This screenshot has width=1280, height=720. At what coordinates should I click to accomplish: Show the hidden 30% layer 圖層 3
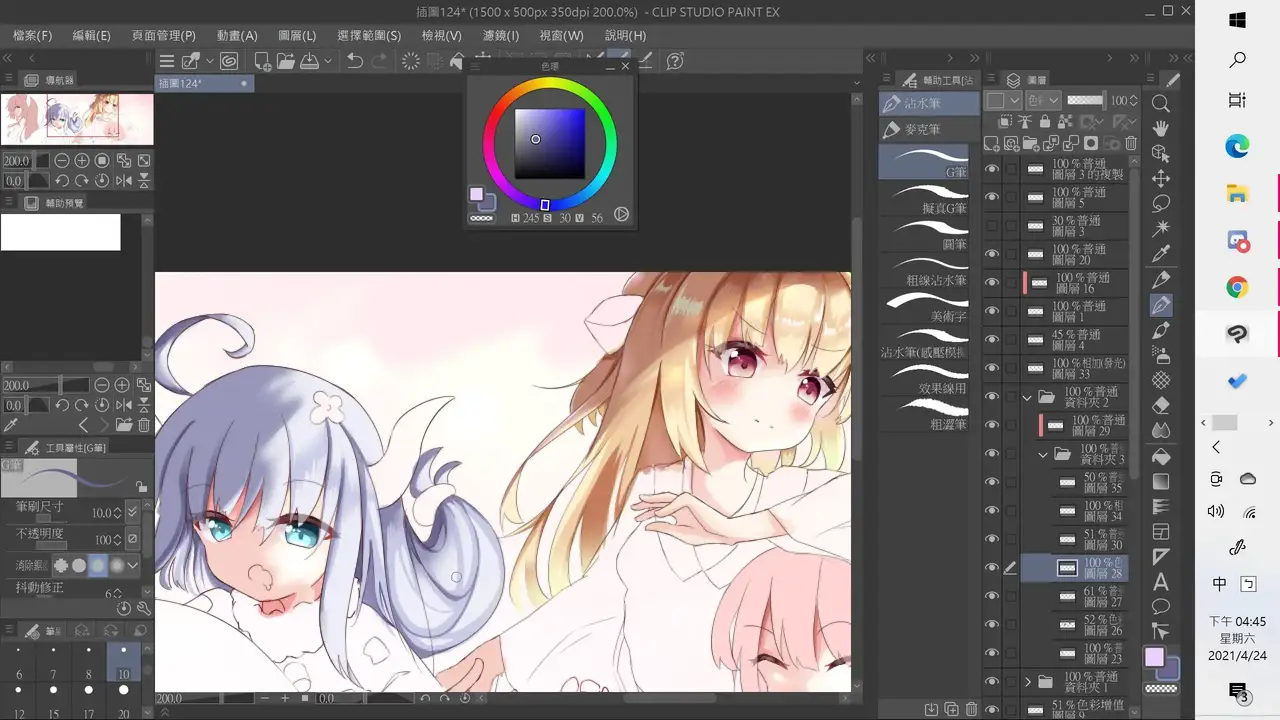click(992, 226)
